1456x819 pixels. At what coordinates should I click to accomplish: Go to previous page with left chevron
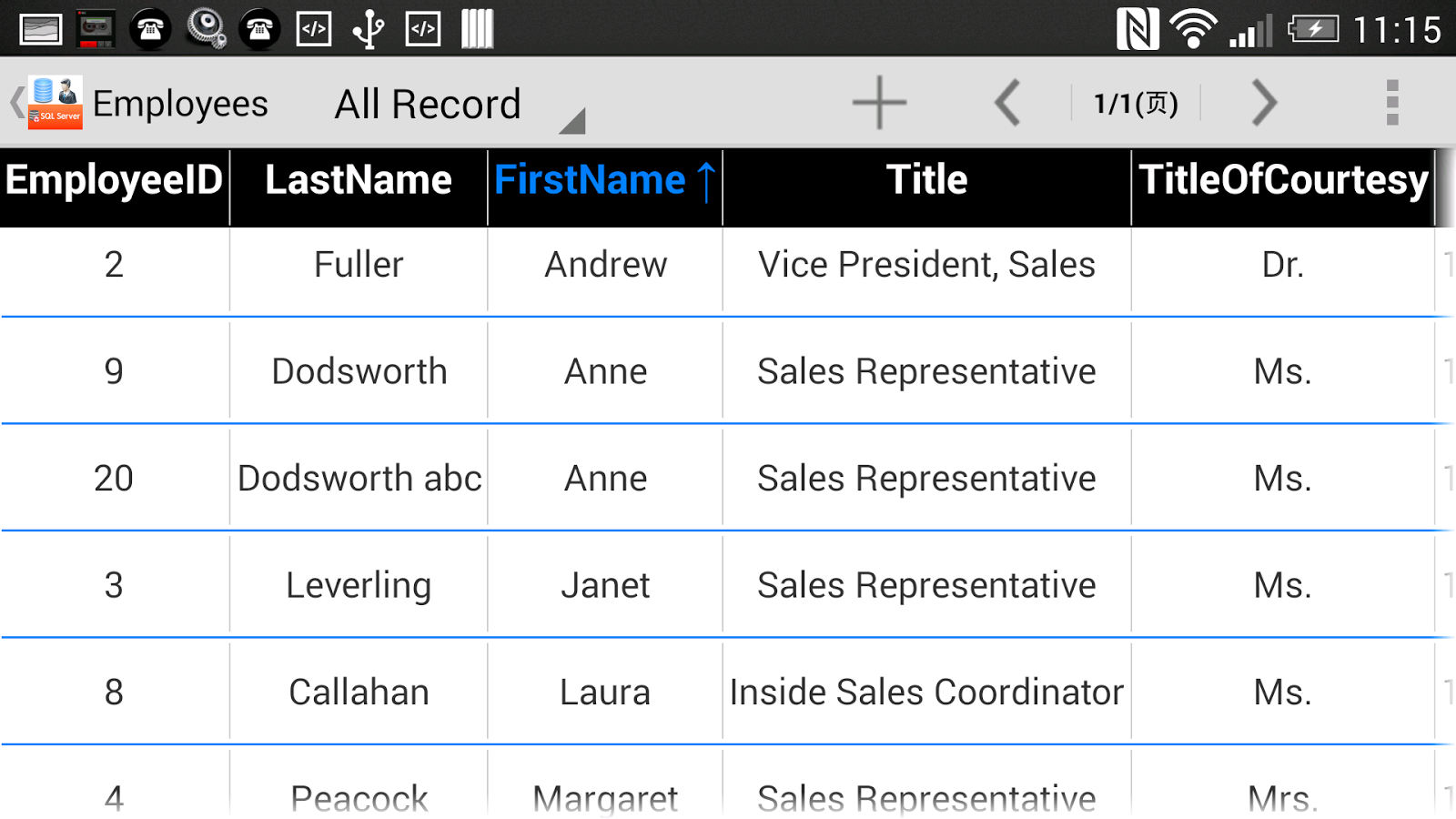pos(1007,103)
